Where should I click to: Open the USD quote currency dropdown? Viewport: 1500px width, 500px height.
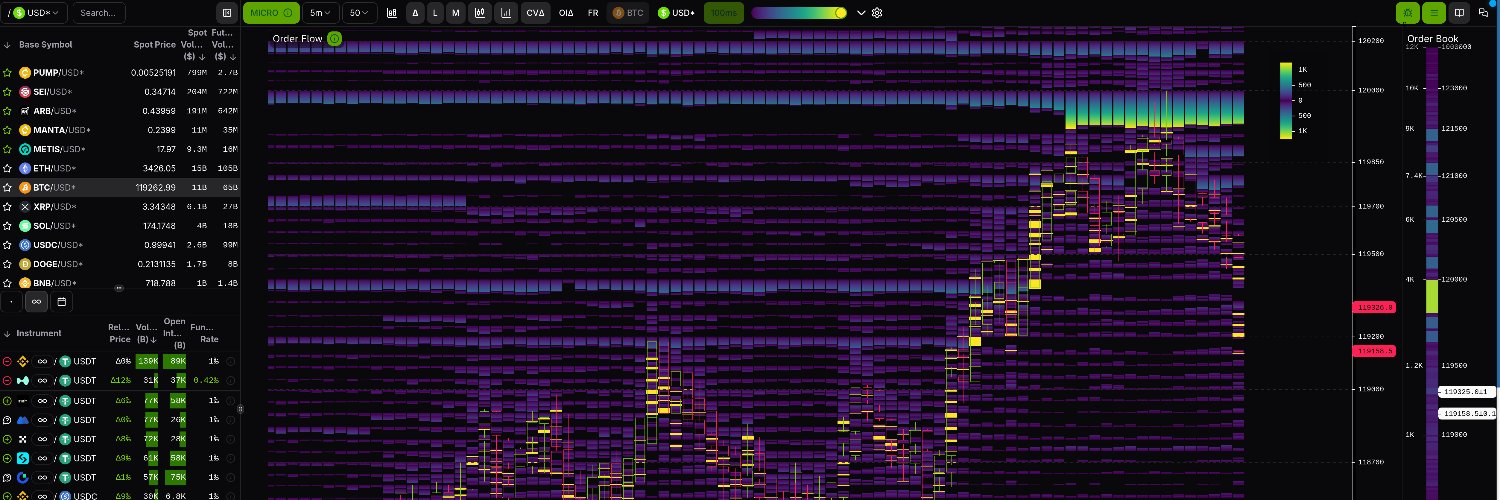[34, 13]
